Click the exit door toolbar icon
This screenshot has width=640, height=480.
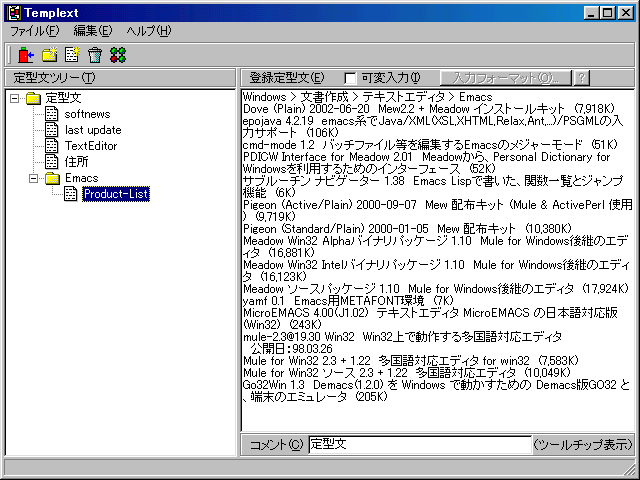tap(26, 55)
